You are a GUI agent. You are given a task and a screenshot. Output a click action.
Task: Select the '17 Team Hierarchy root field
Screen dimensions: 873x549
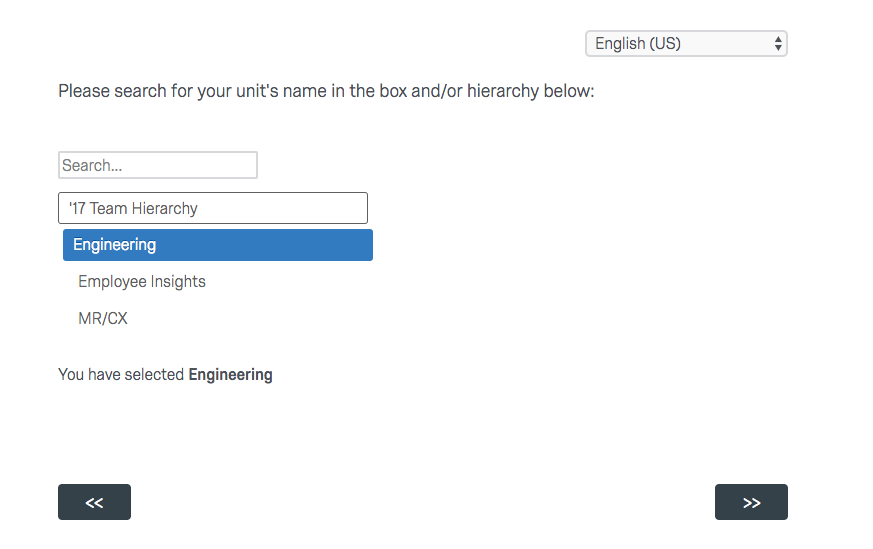coord(212,208)
